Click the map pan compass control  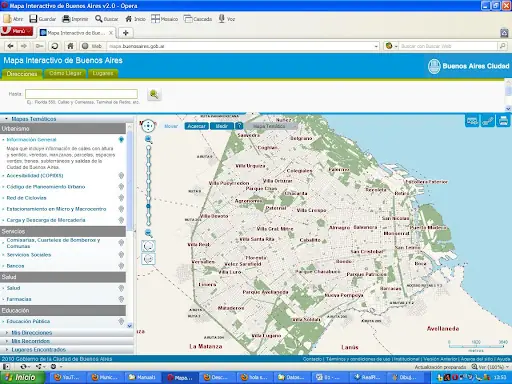148,126
